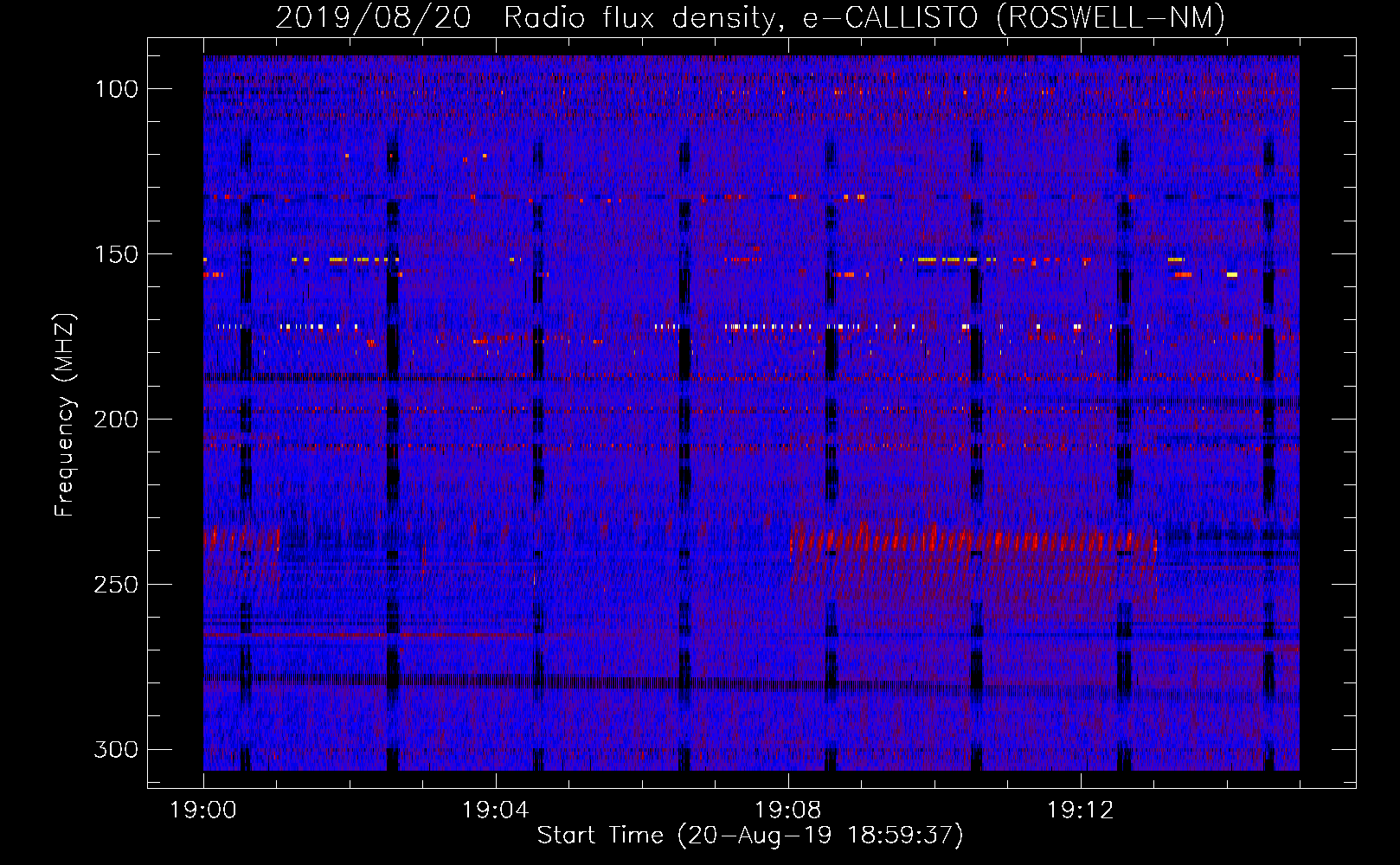Screen dimensions: 1400x865
Task: Click the bright yellow spot near 155 MHz after 19:13
Action: click(x=1231, y=275)
